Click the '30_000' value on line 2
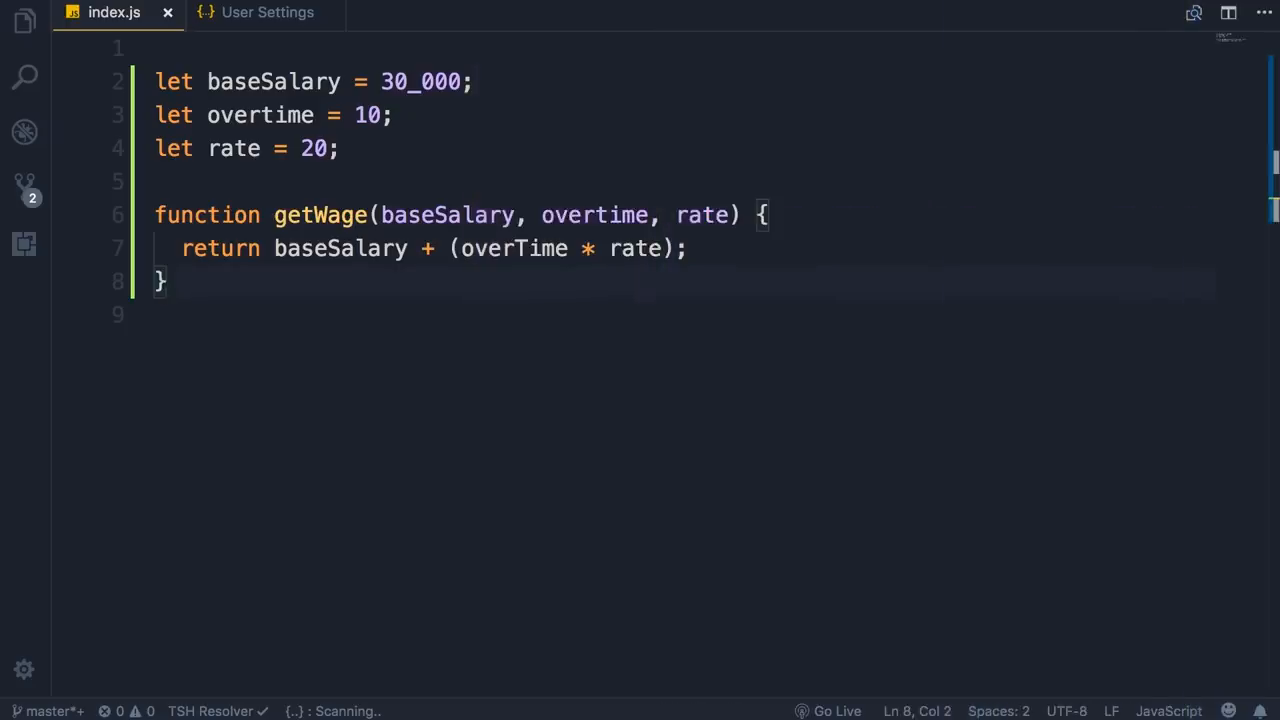Image resolution: width=1280 pixels, height=720 pixels. [x=420, y=82]
